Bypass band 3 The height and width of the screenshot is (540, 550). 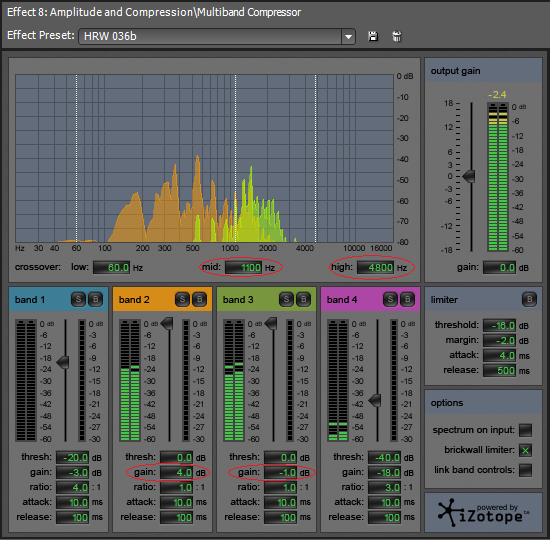(303, 299)
